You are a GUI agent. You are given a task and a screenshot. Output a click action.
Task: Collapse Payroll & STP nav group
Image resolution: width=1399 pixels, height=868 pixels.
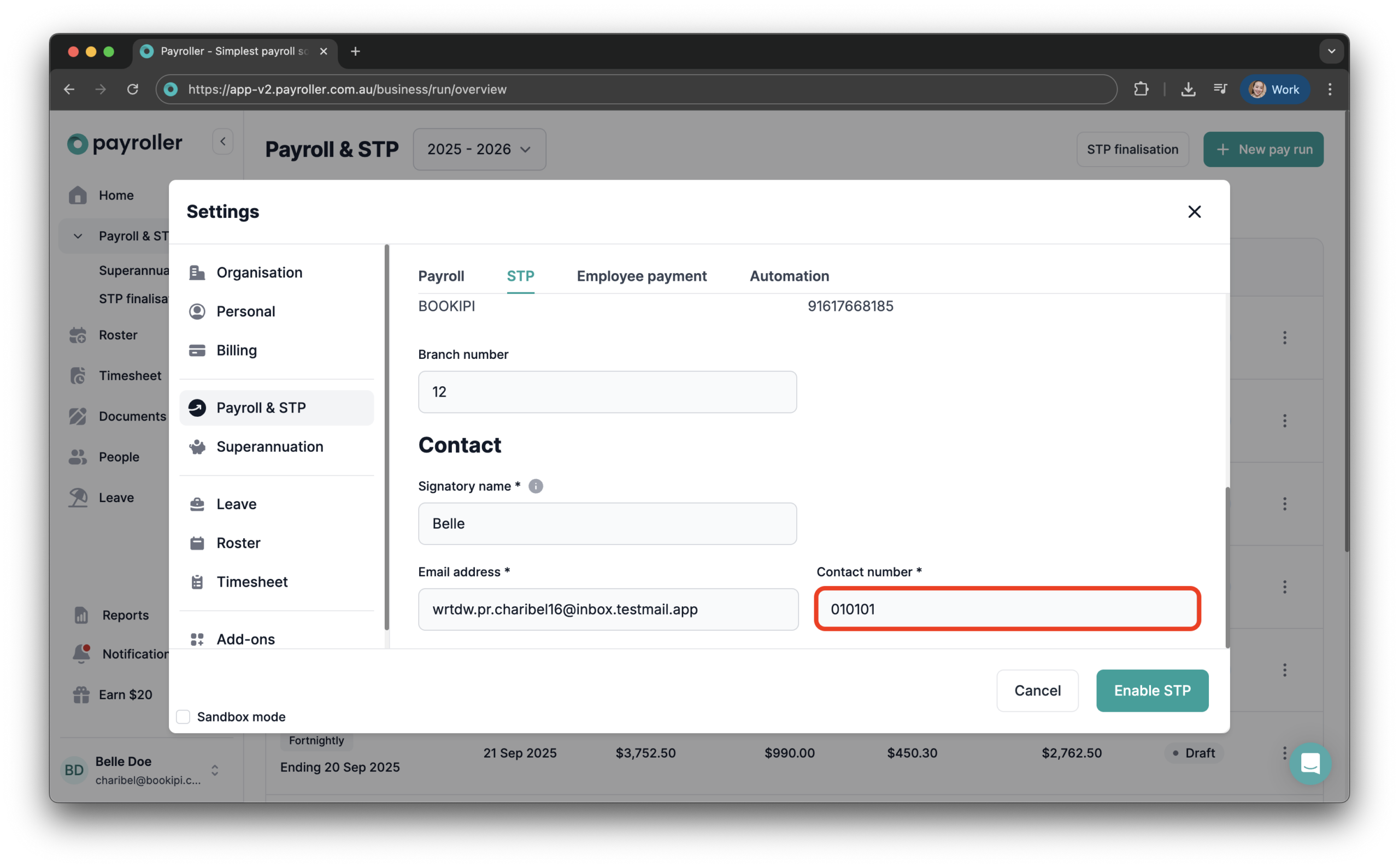pos(78,236)
